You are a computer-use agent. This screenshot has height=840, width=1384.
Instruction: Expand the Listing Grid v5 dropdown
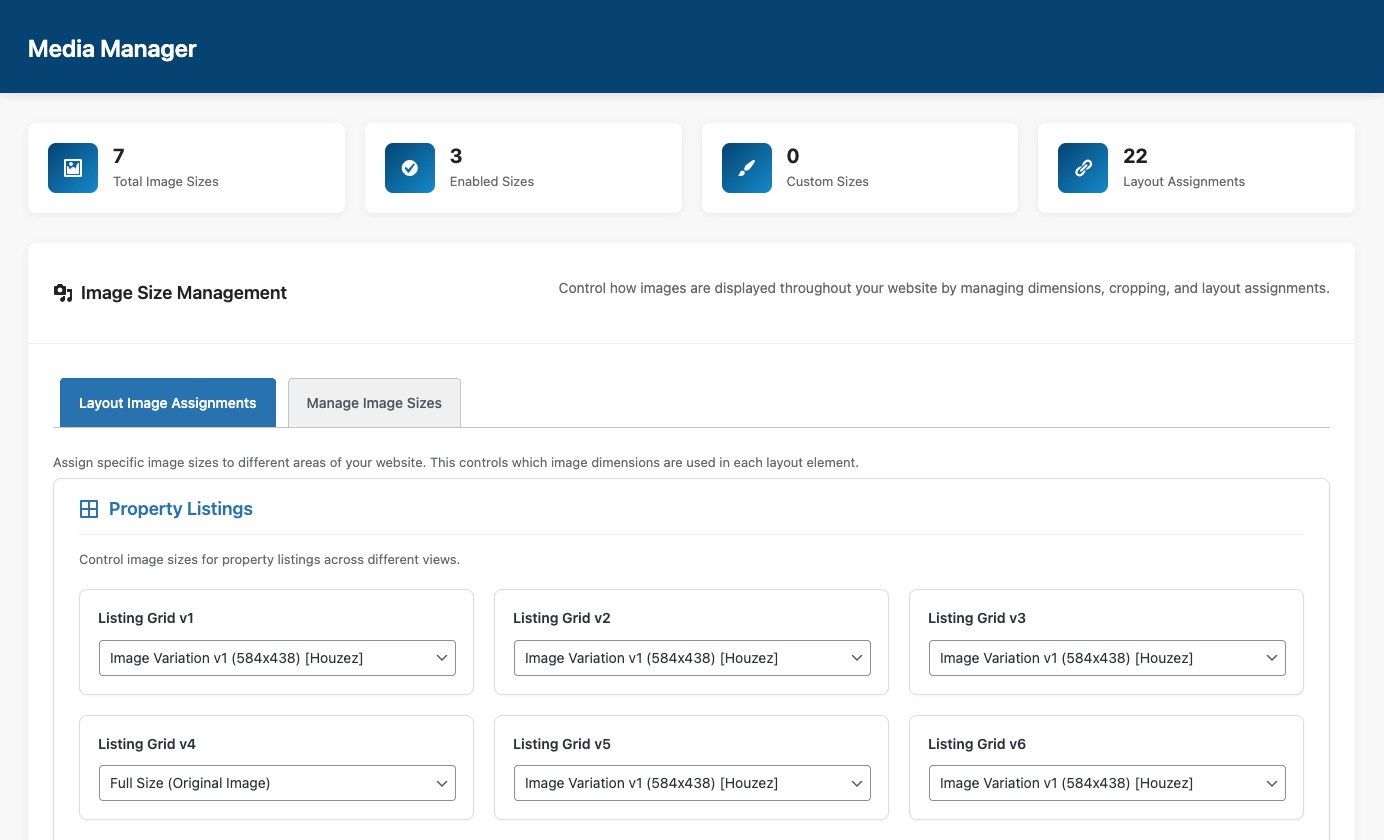tap(692, 783)
